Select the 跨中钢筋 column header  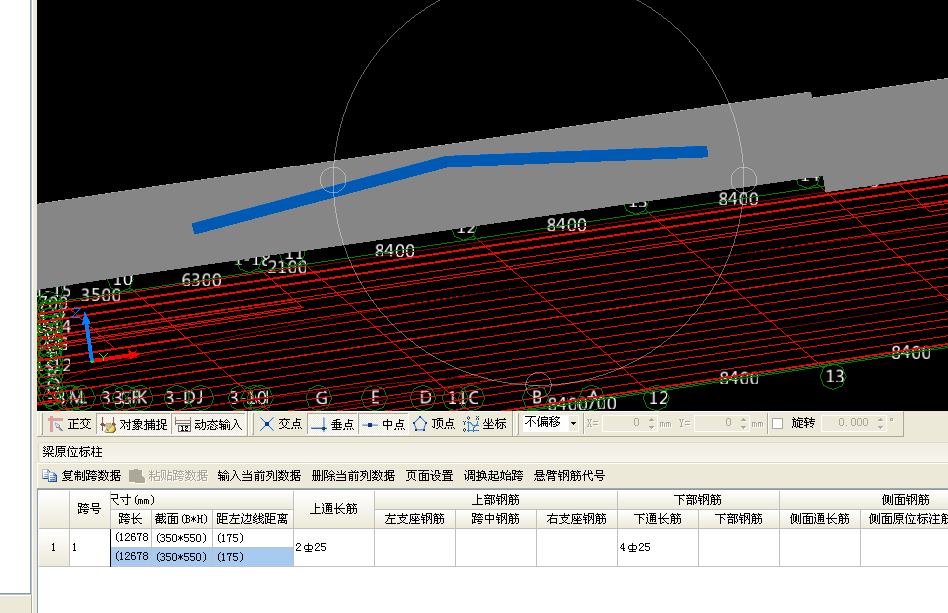pos(496,519)
